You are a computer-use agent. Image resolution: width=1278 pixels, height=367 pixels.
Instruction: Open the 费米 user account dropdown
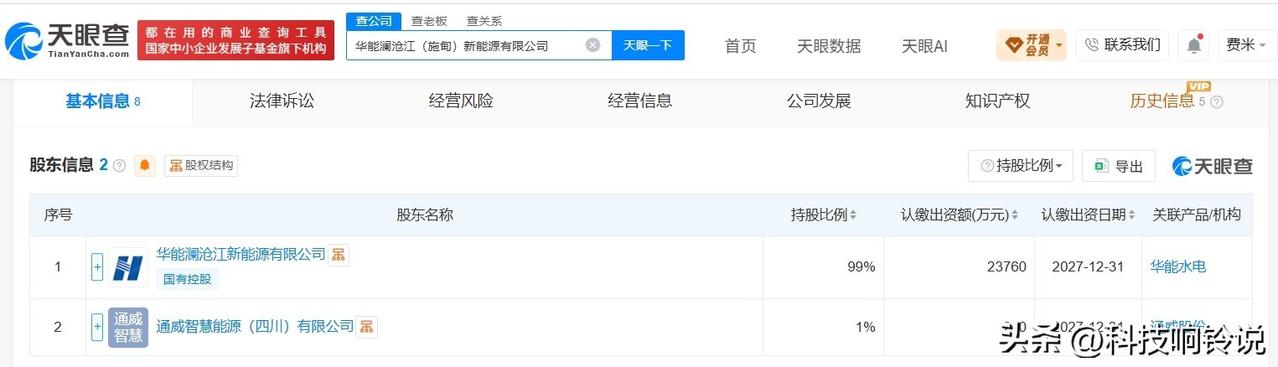point(1245,45)
